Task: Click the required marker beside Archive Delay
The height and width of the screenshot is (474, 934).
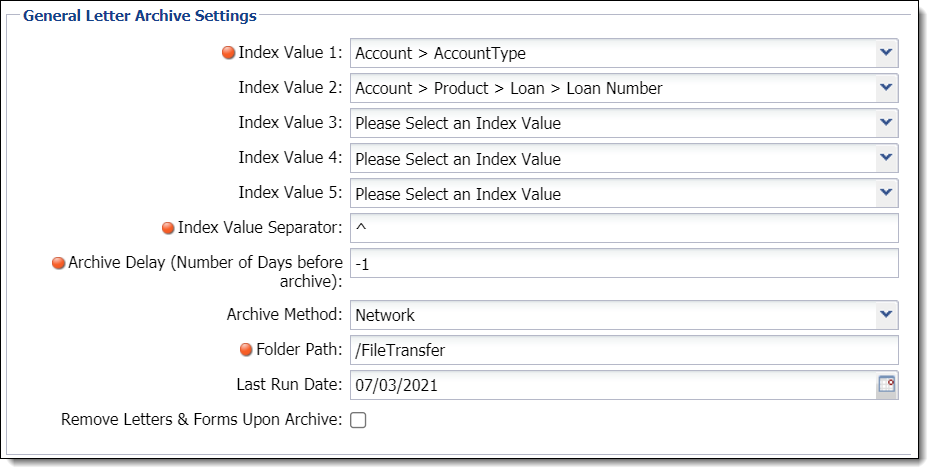Action: pos(58,263)
